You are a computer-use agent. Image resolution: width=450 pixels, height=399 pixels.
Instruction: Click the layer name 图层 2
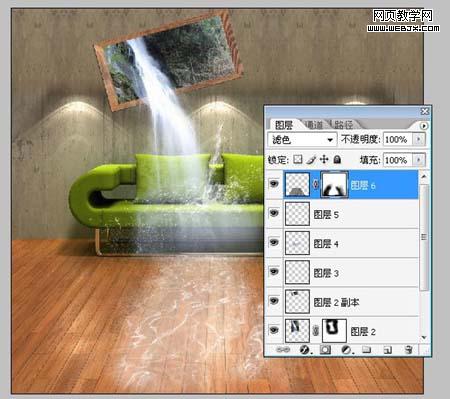click(x=363, y=331)
